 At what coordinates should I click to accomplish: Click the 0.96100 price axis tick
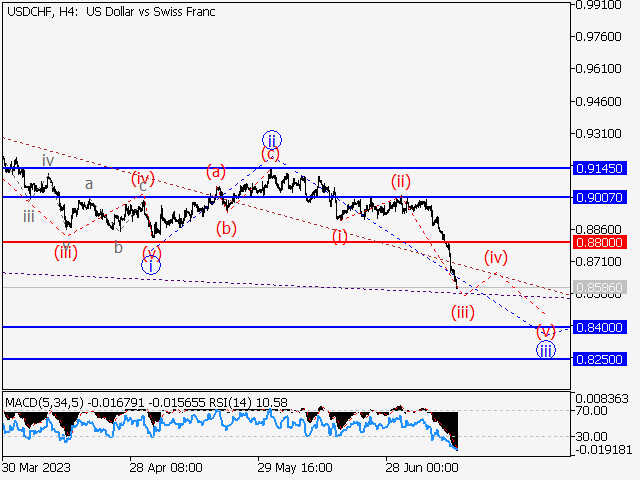(x=598, y=69)
